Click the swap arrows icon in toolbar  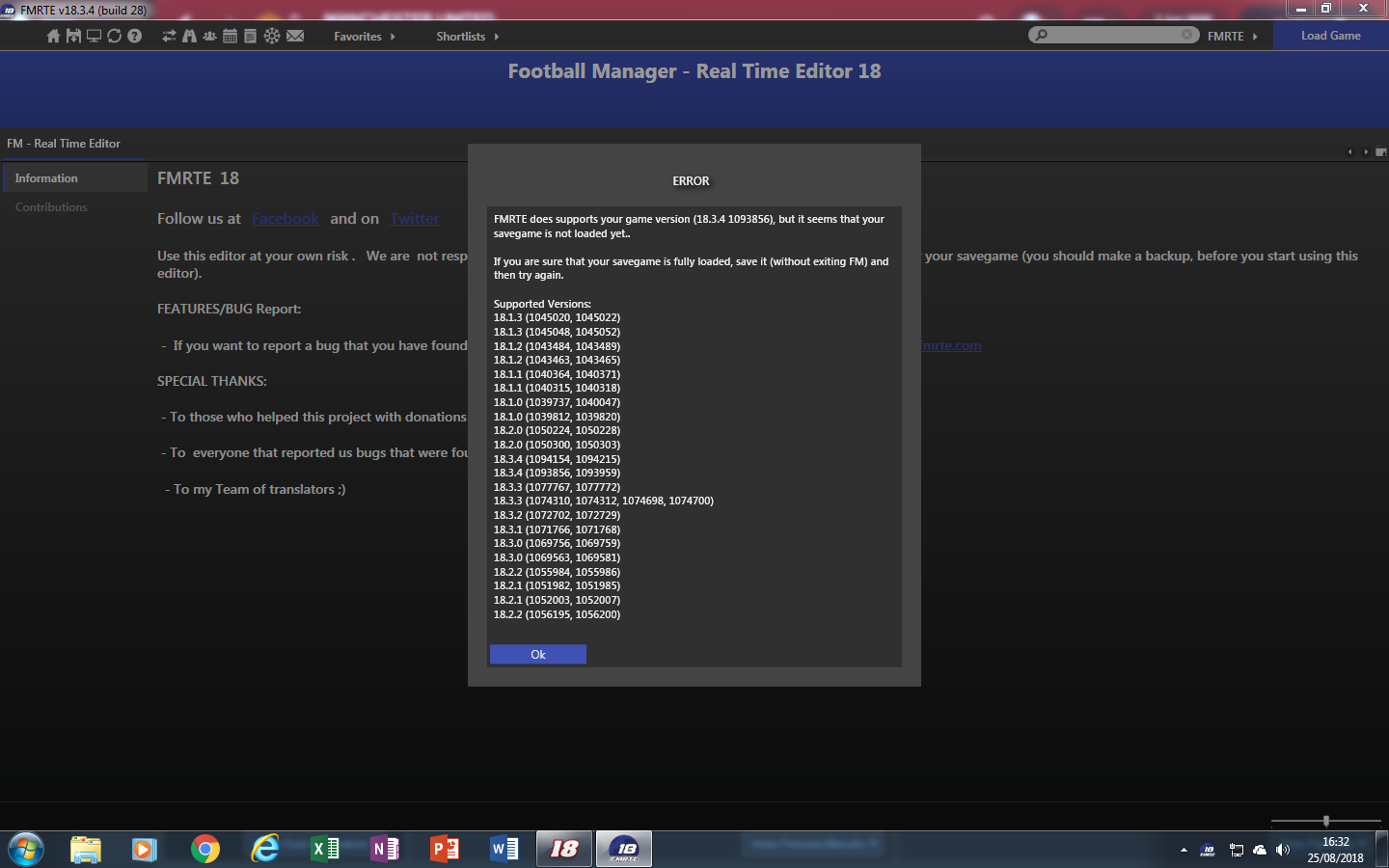pos(169,36)
